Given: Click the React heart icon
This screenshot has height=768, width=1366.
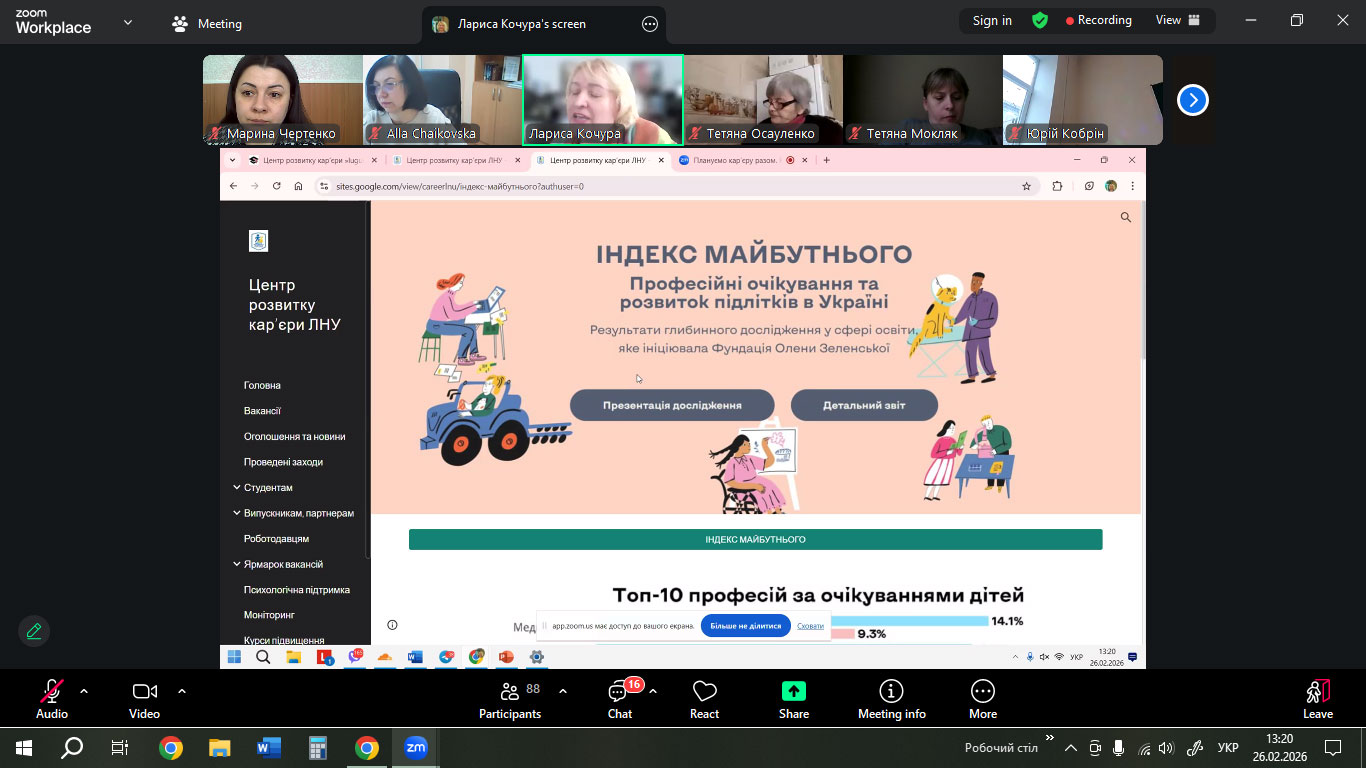Looking at the screenshot, I should pos(704,698).
